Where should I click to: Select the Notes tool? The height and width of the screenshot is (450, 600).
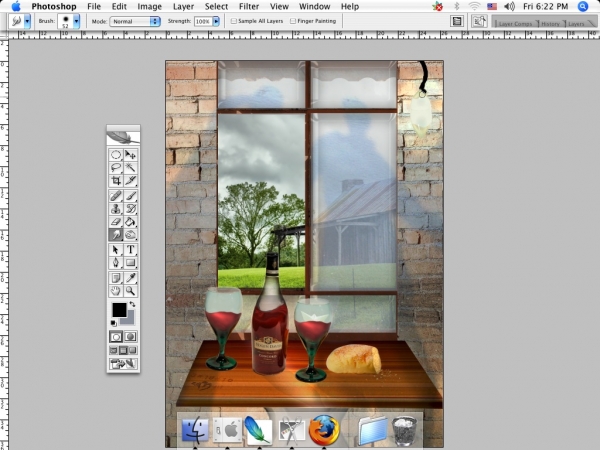[x=116, y=278]
